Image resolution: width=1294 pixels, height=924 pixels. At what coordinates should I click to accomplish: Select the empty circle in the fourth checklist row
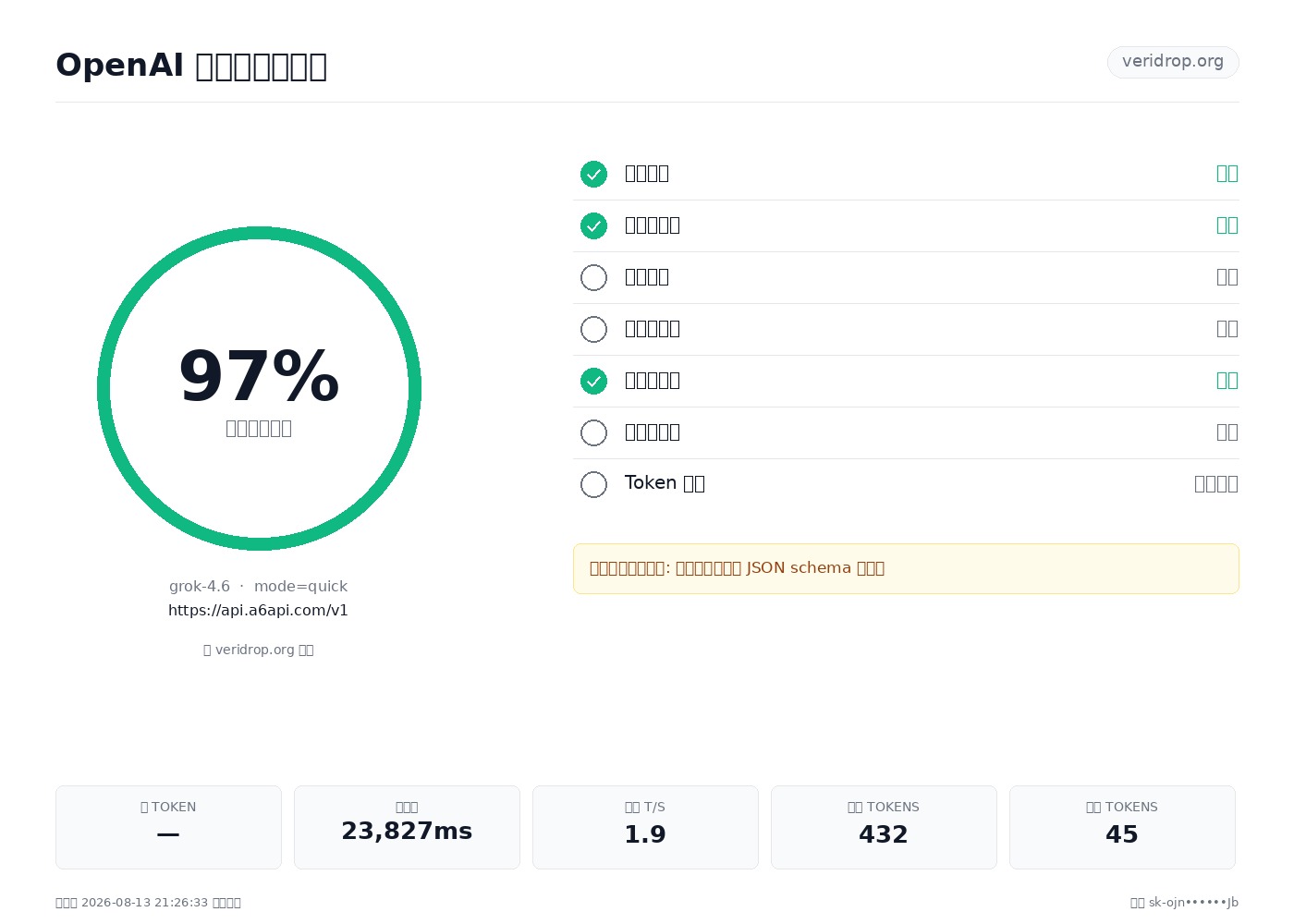coord(593,329)
